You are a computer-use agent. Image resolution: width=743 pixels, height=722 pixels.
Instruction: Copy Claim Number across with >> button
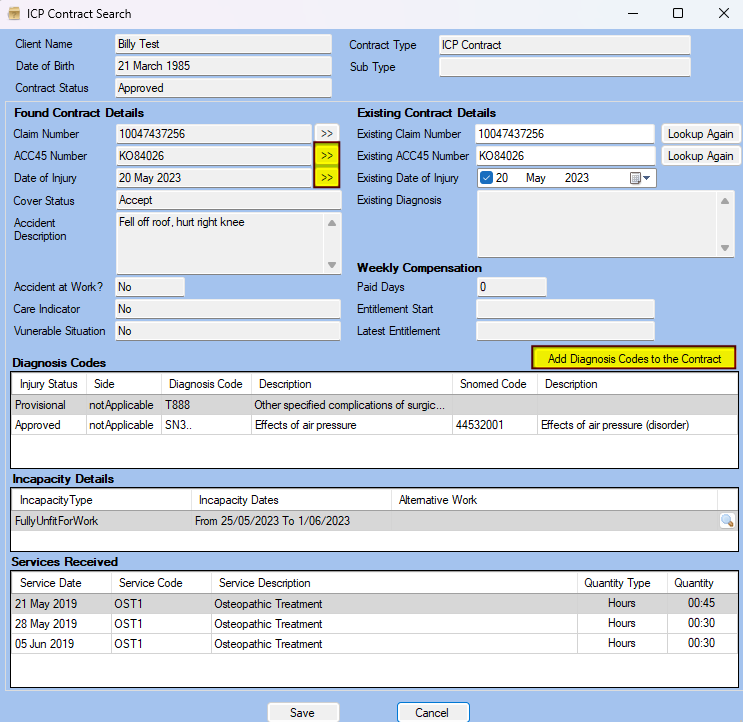pos(326,134)
